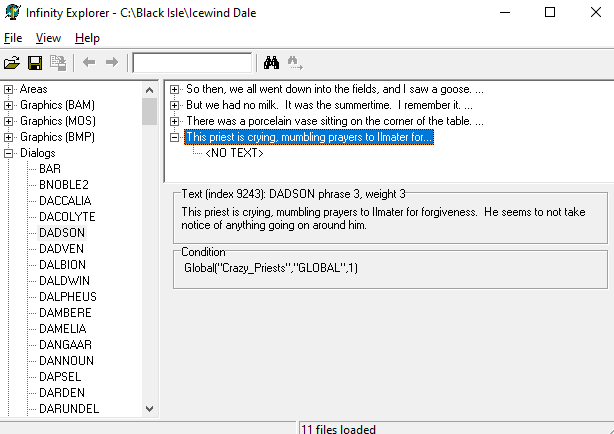Expand the 'So then, we all went down' dialog line

174,90
